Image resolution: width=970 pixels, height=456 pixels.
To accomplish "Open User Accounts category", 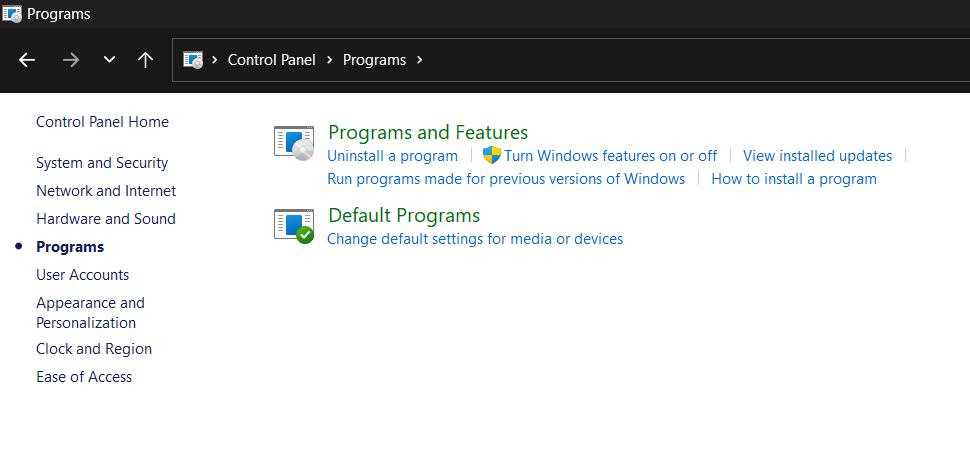I will coord(82,275).
